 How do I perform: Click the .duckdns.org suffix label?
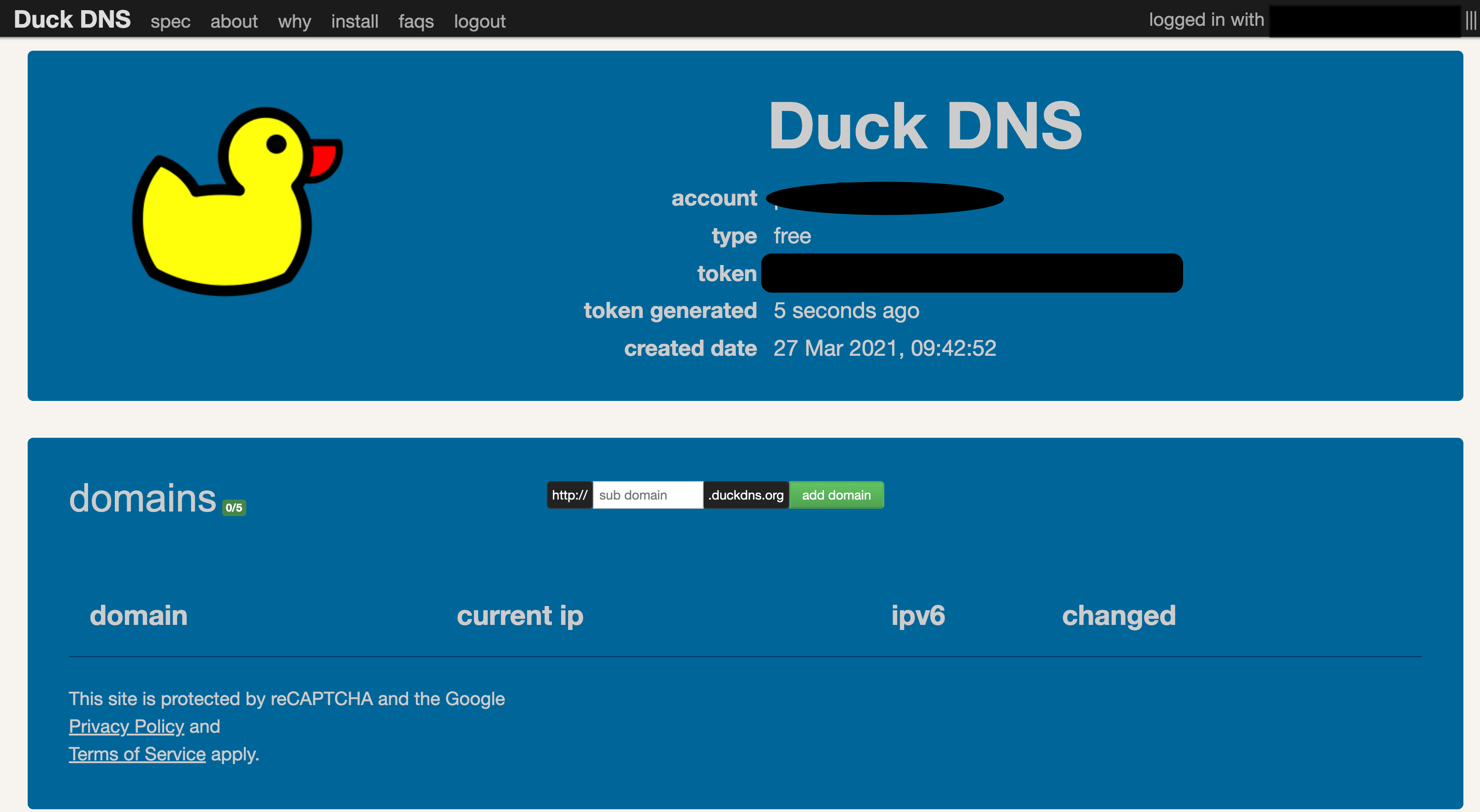click(x=746, y=495)
